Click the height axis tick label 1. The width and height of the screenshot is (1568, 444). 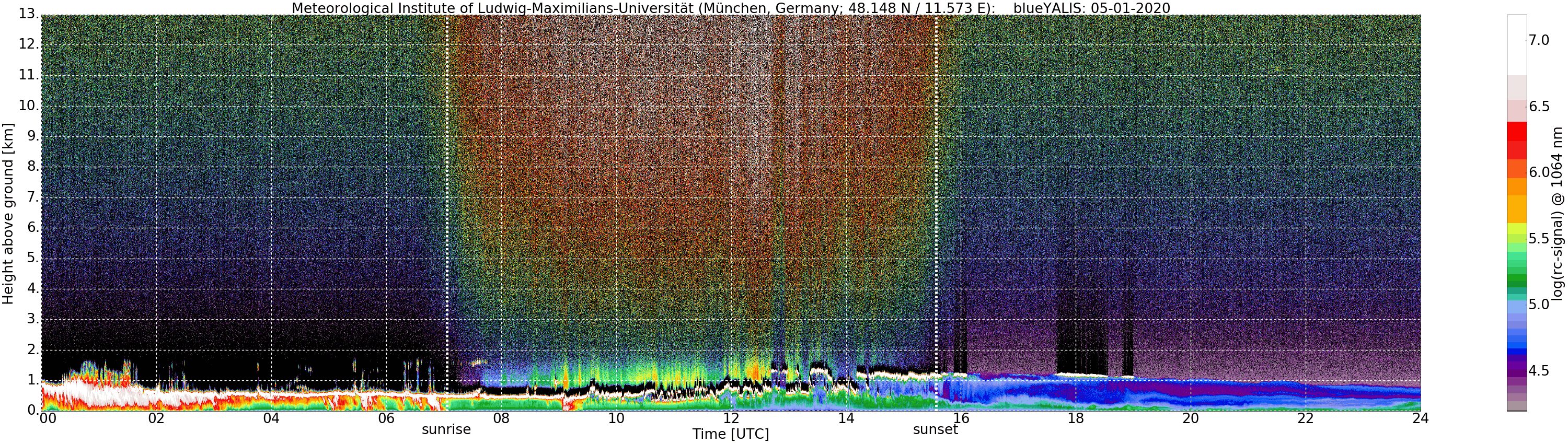(33, 380)
